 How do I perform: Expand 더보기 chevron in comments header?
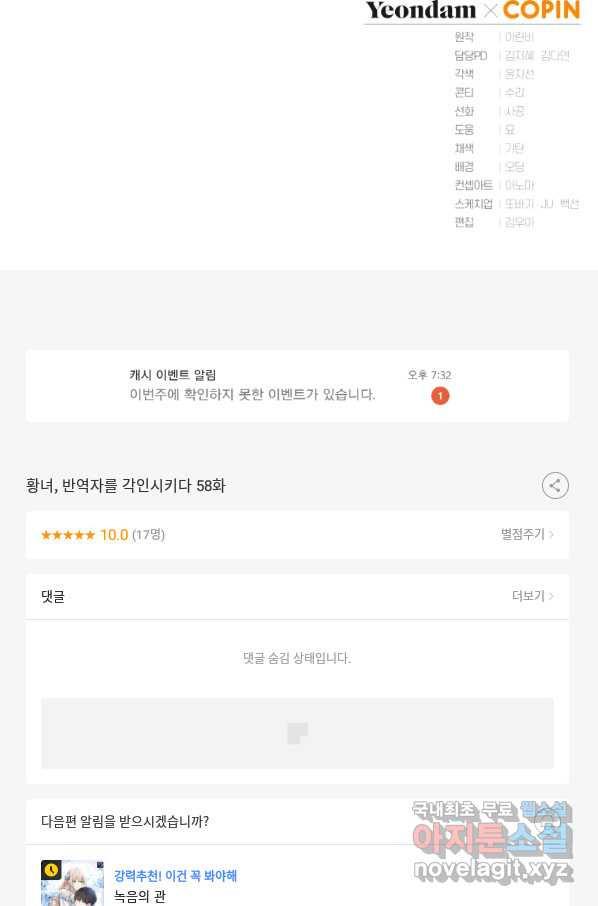click(551, 596)
